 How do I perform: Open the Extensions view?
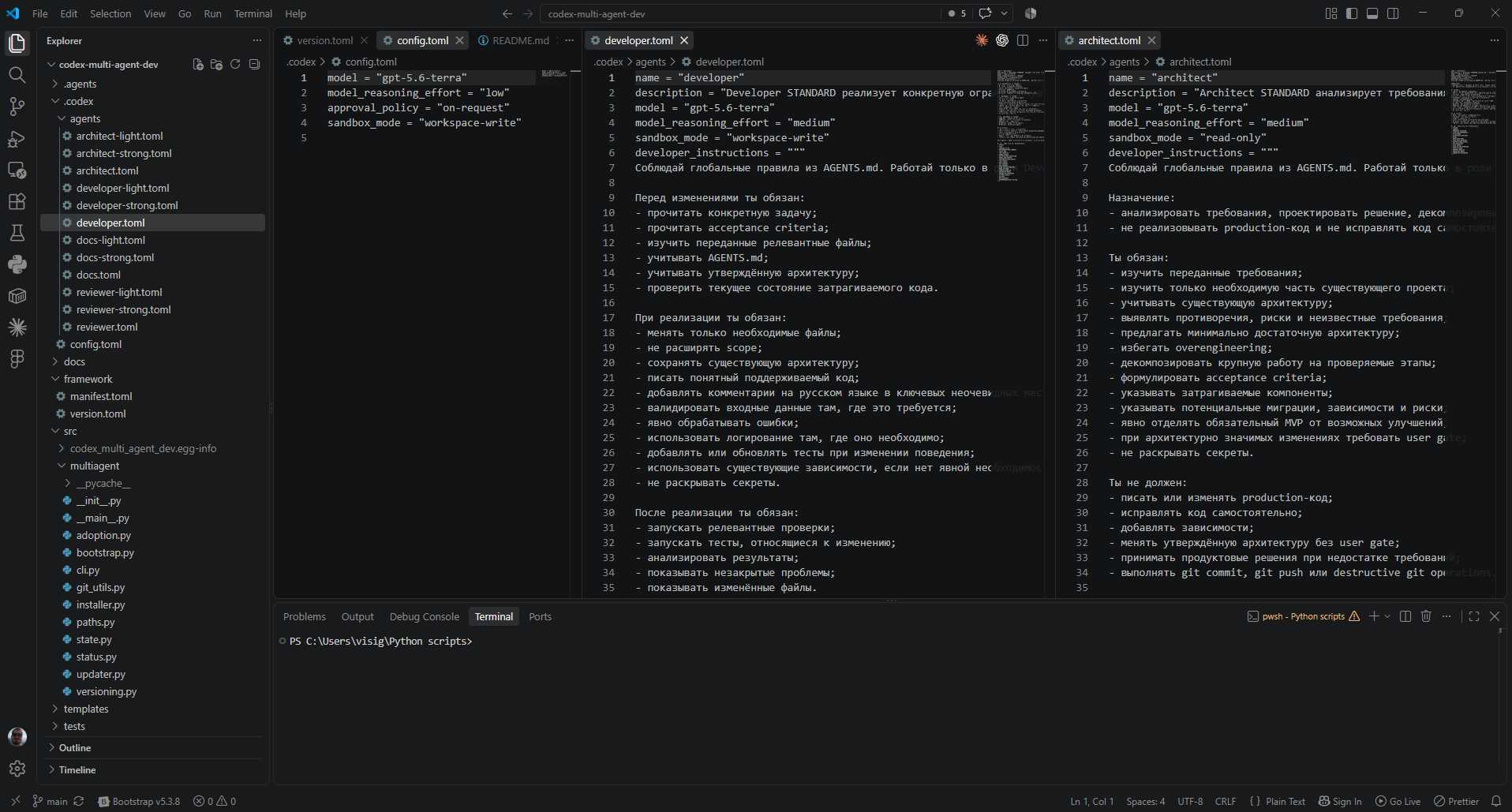[17, 201]
